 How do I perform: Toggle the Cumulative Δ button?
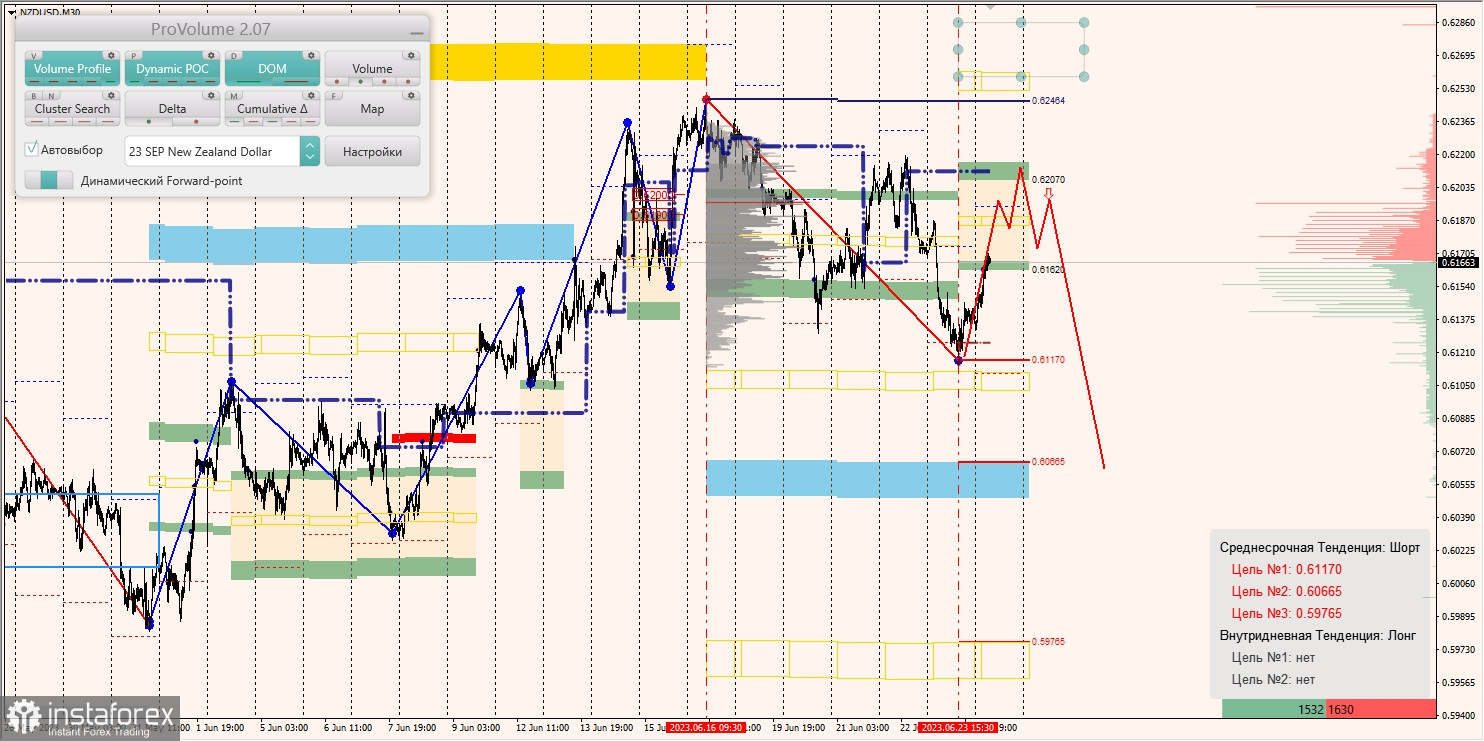(272, 109)
